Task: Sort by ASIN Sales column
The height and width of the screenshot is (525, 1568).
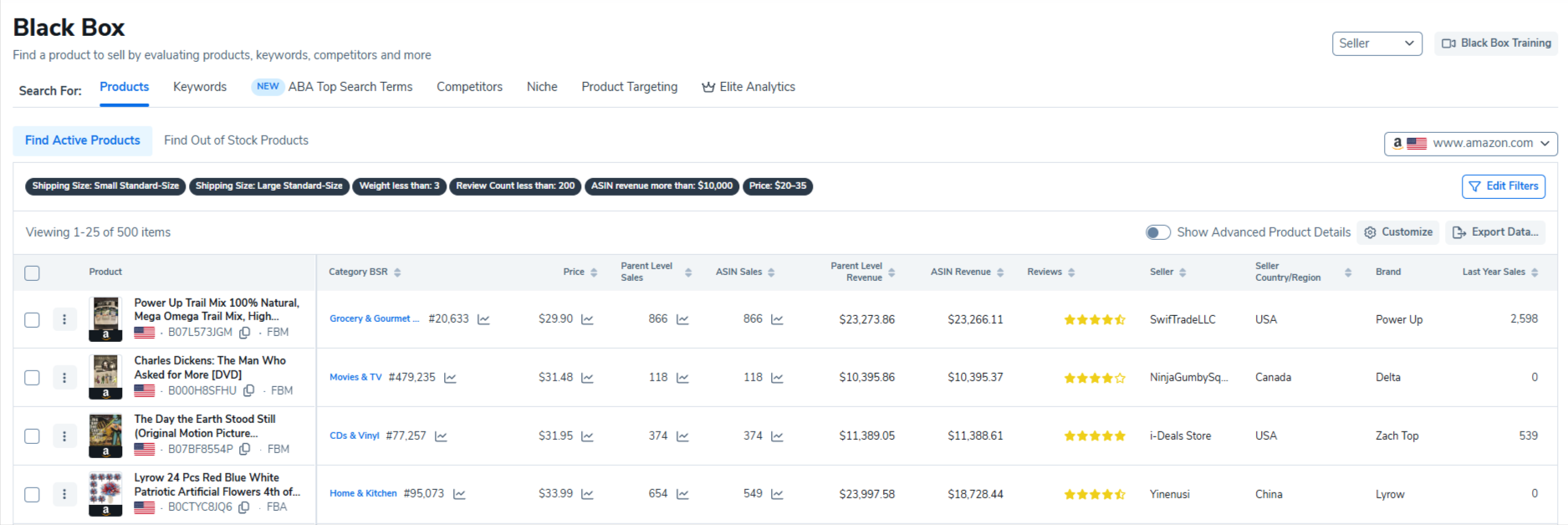Action: pyautogui.click(x=771, y=273)
